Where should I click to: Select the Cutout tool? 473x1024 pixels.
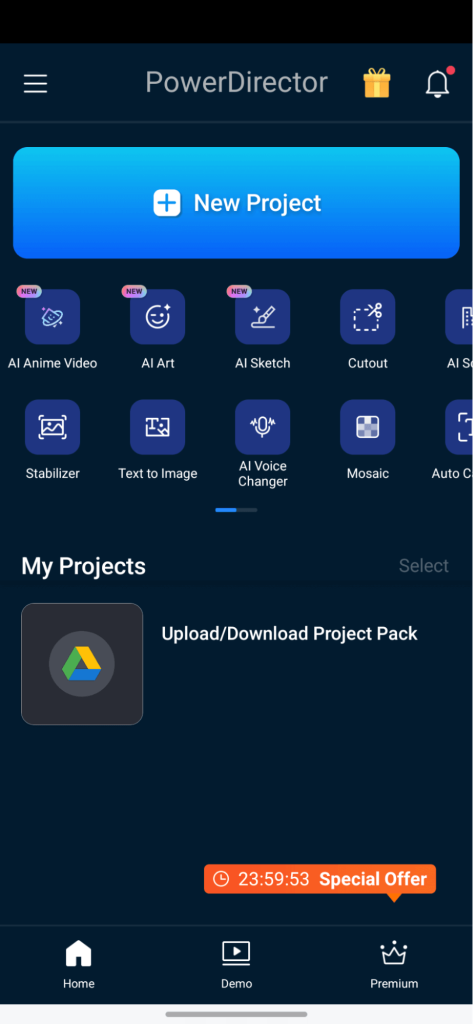pos(368,317)
